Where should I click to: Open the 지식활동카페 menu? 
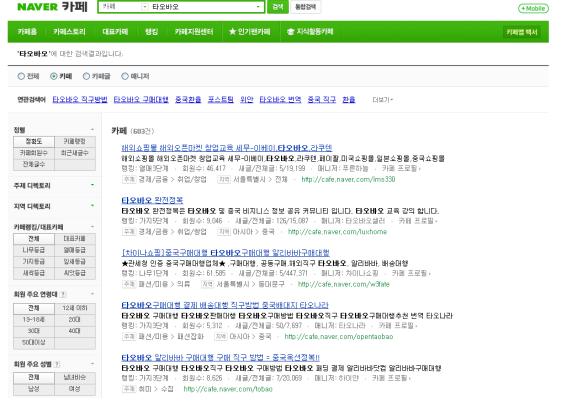(310, 32)
